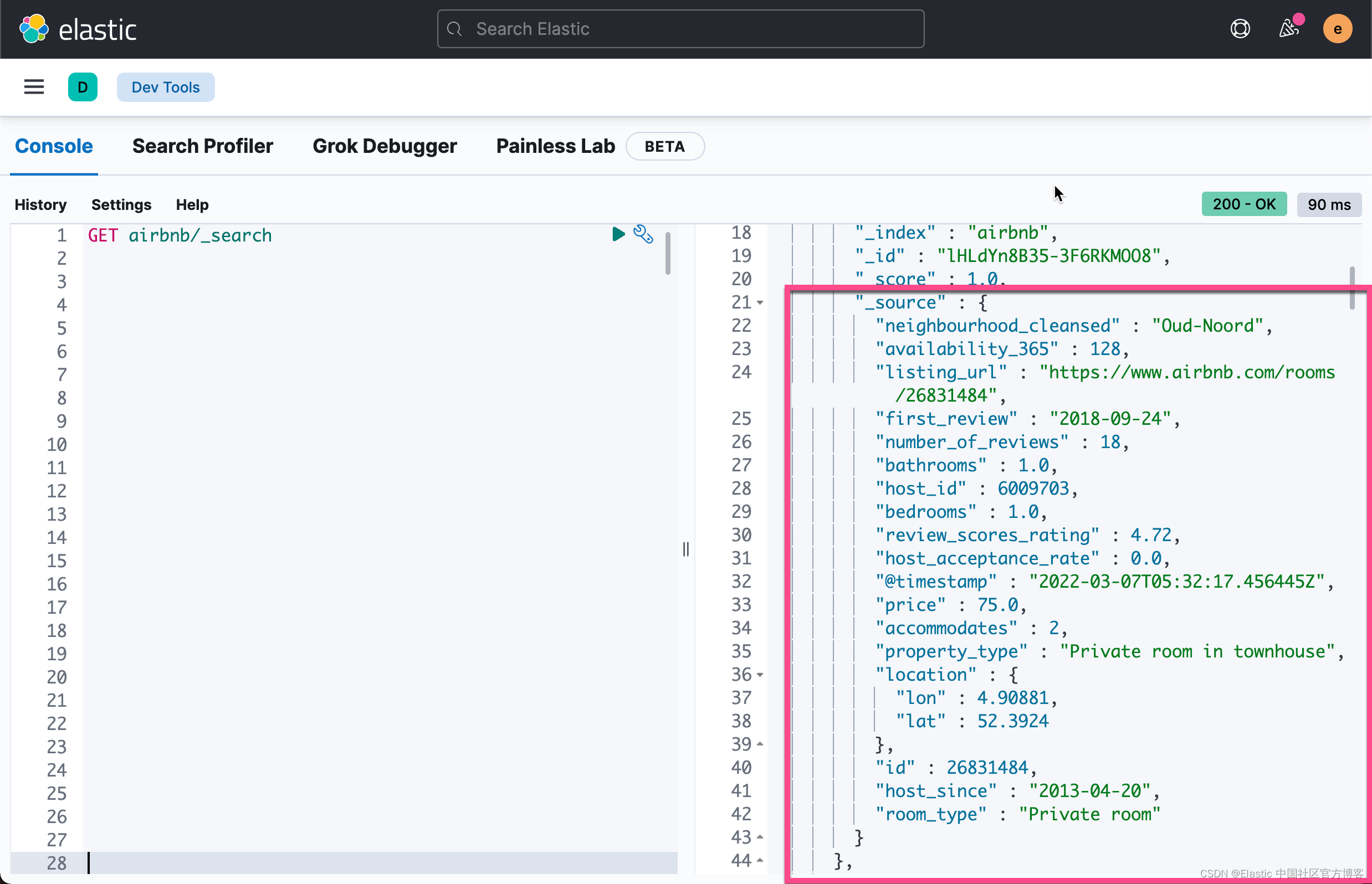Click the search magnifier icon
Viewport: 1372px width, 884px height.
click(x=455, y=29)
